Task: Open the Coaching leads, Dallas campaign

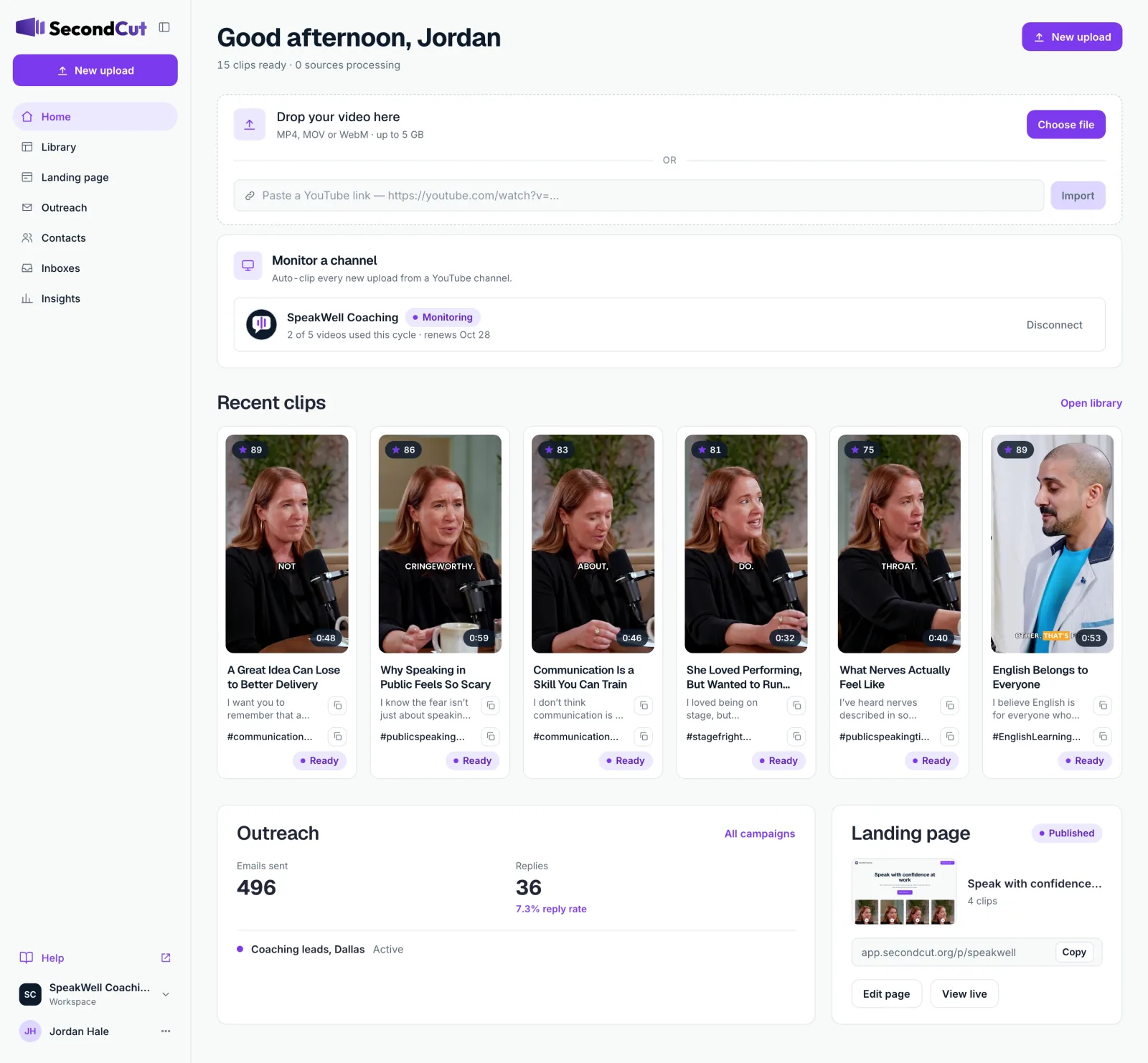Action: tap(308, 950)
